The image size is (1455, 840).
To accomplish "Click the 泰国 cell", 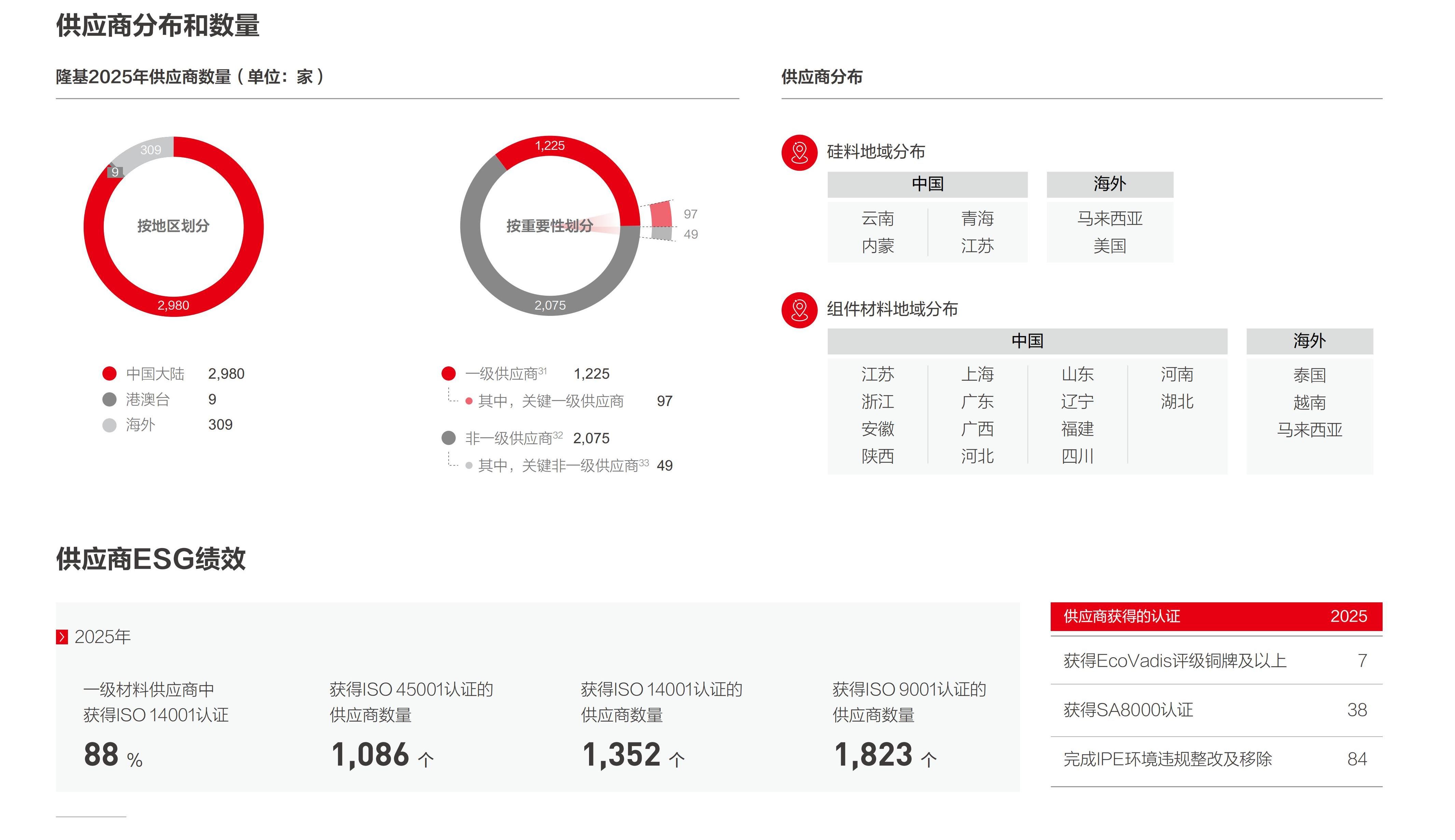I will (x=1310, y=376).
